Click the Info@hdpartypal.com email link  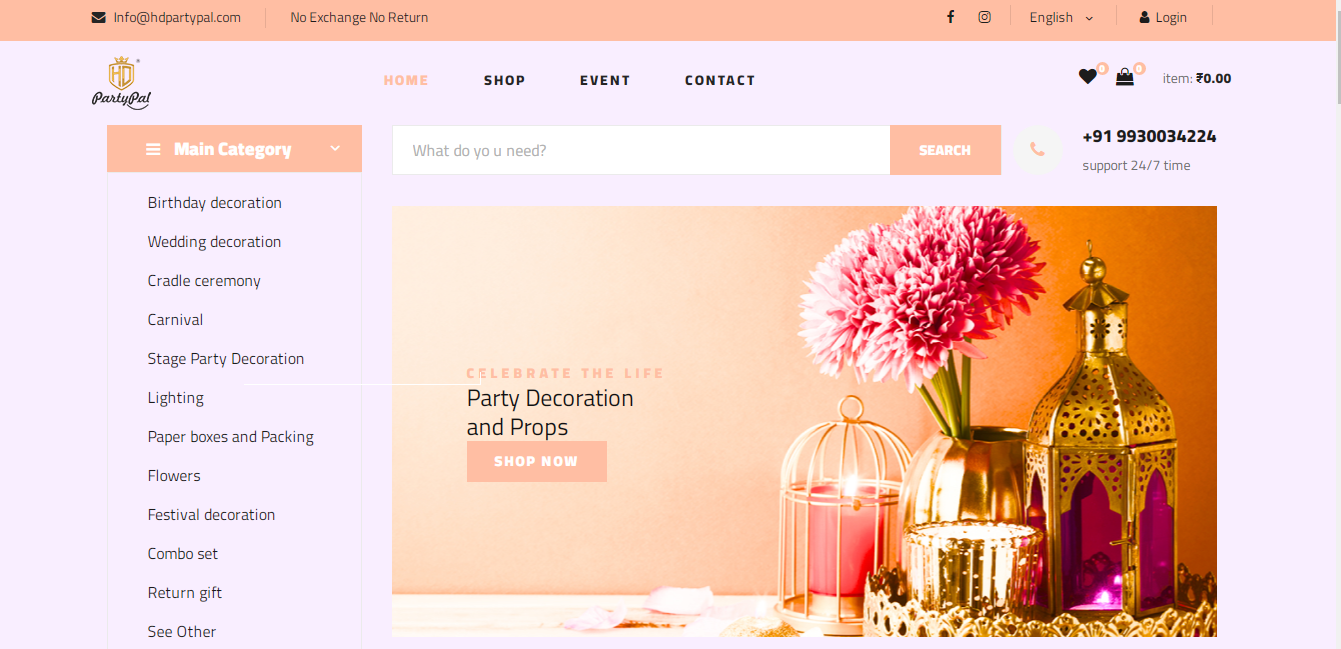[177, 17]
